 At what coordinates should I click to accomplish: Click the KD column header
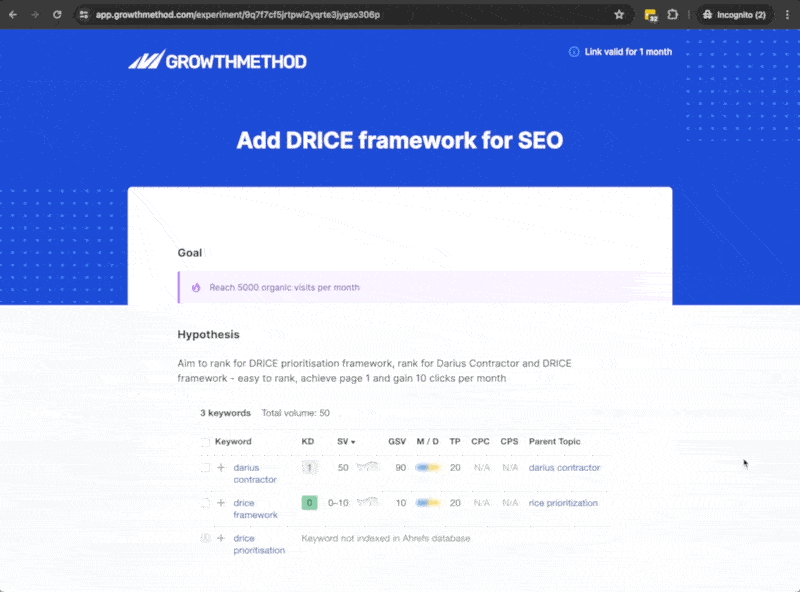coord(308,441)
